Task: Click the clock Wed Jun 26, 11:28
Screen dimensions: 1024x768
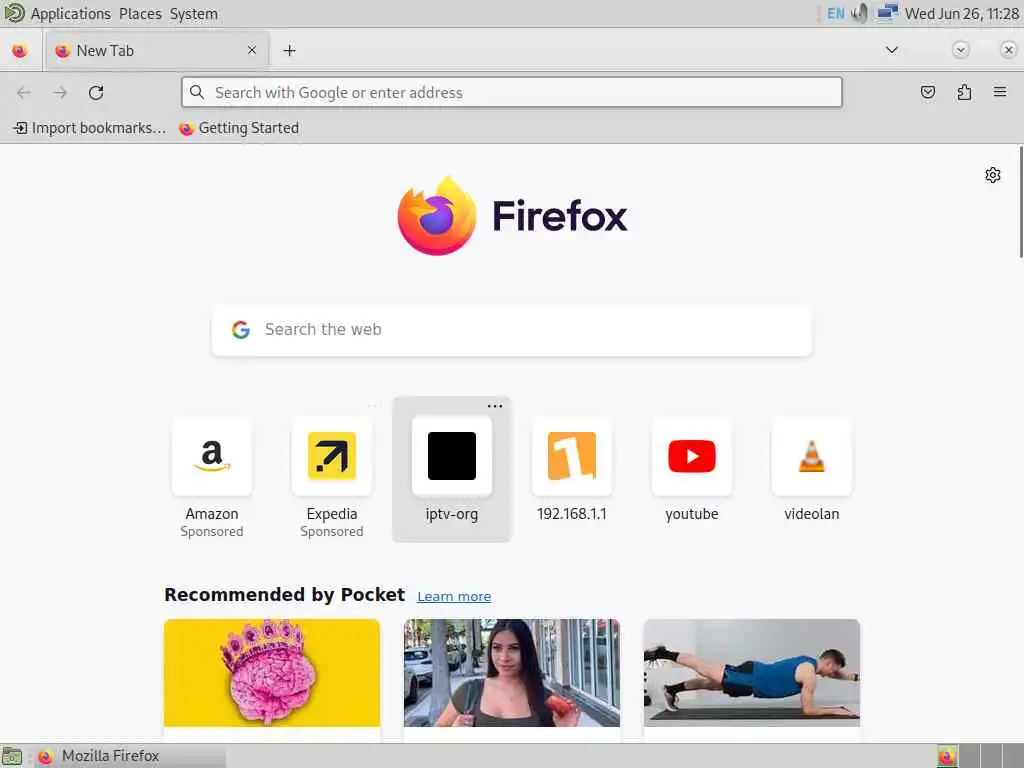Action: pos(961,13)
